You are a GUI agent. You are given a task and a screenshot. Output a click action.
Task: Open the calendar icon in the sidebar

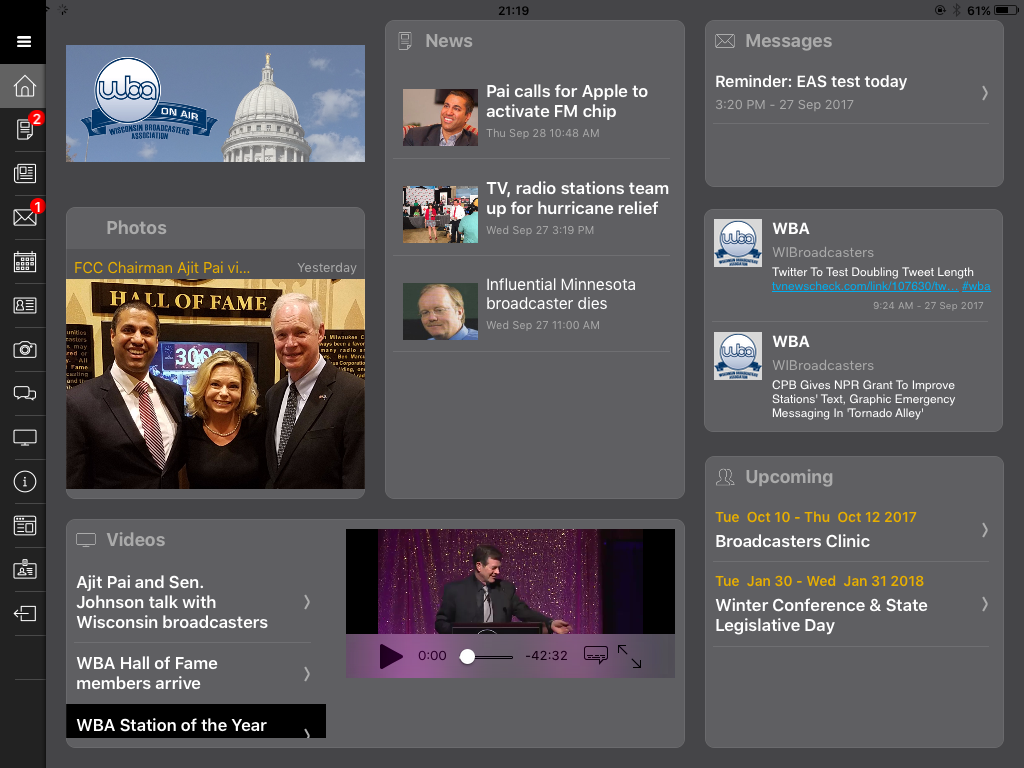pyautogui.click(x=24, y=262)
